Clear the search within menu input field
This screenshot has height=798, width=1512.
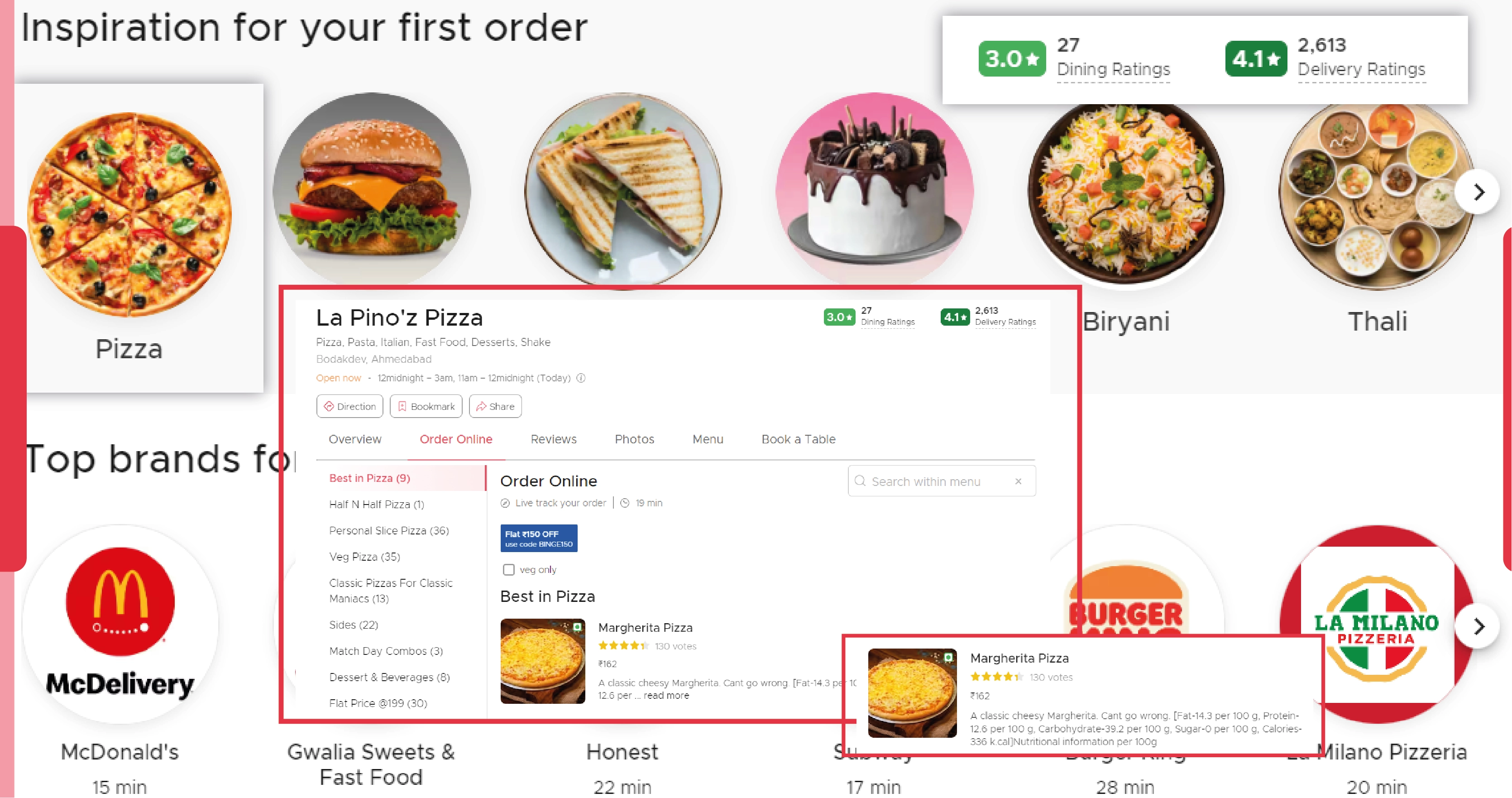(x=1020, y=480)
